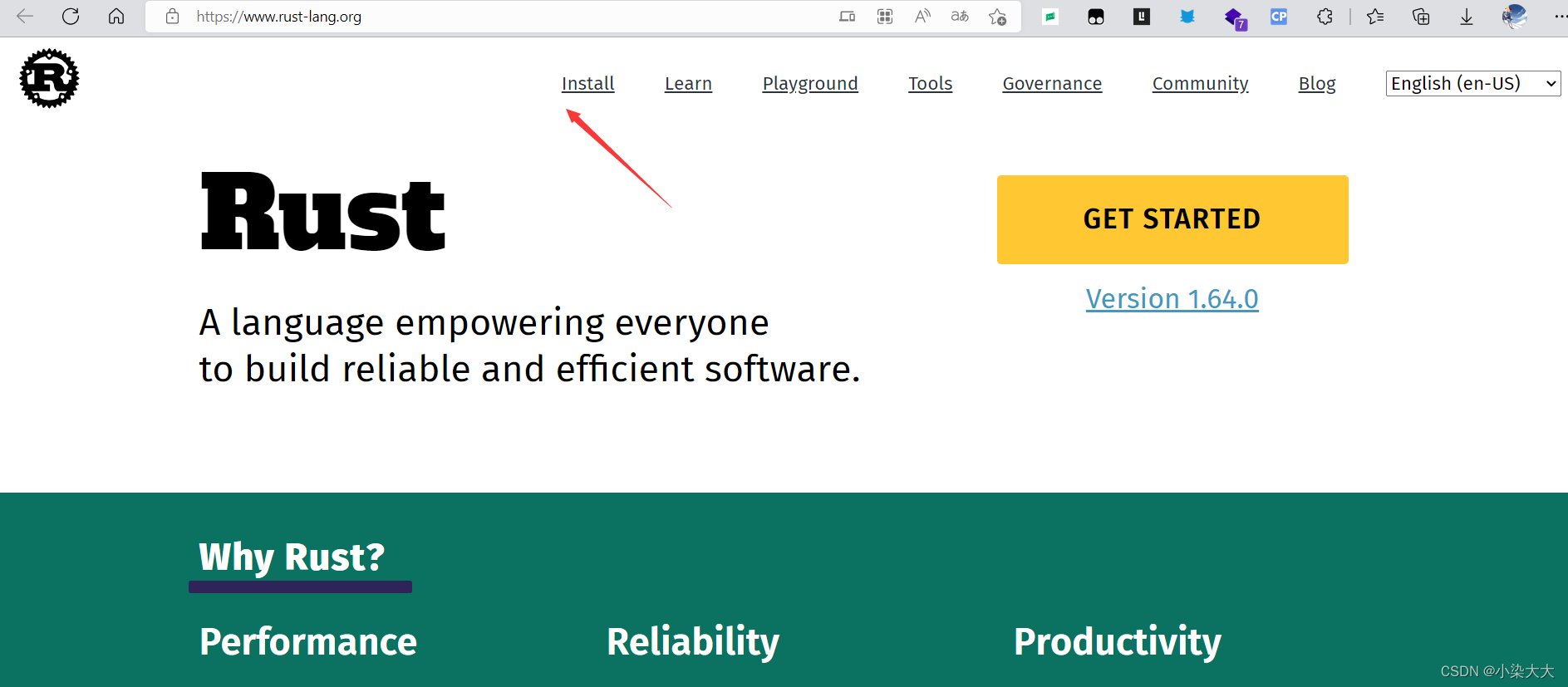Open the translate page icon
This screenshot has width=1568, height=687.
[960, 17]
